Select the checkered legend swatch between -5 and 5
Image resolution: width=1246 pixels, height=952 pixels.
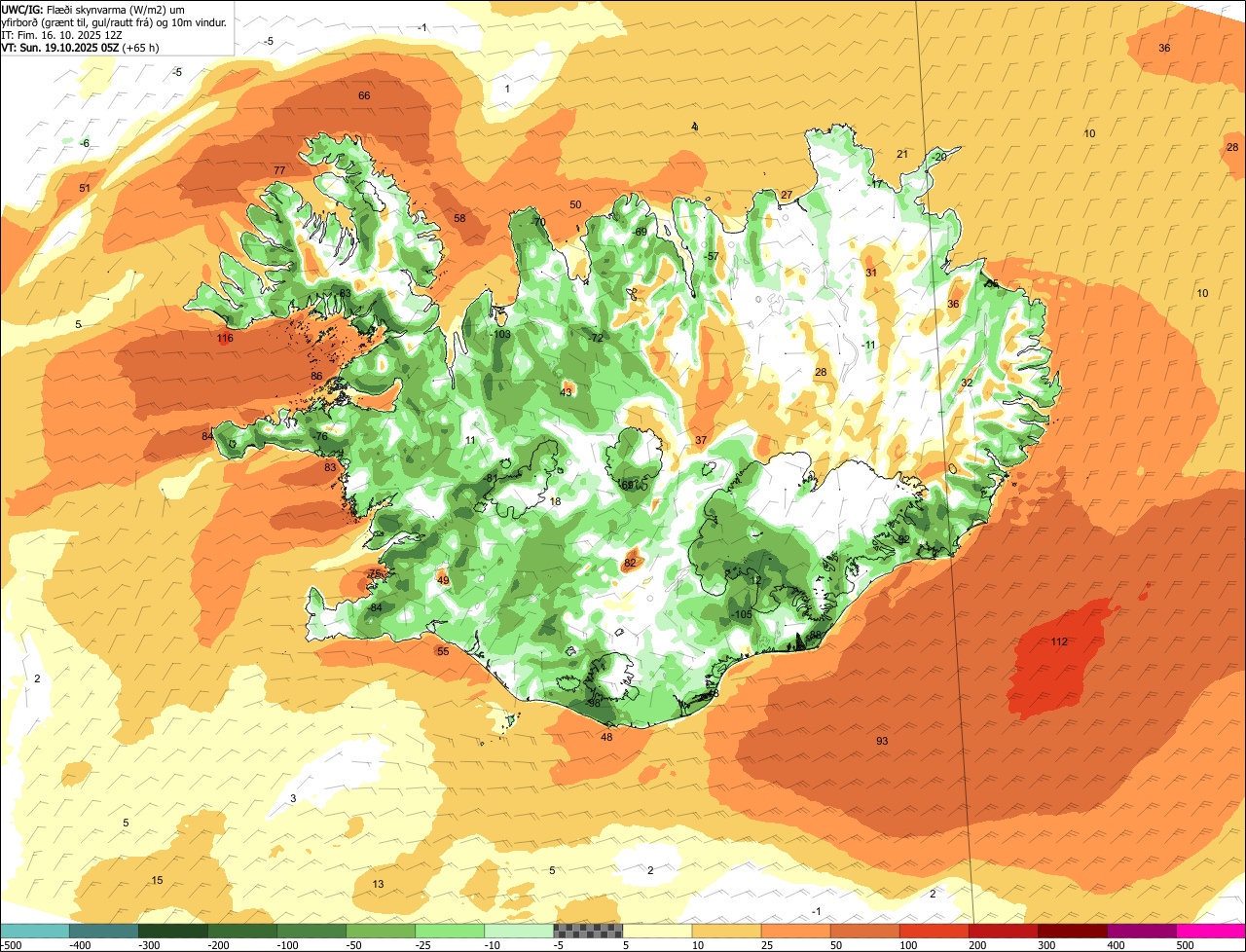(x=588, y=931)
